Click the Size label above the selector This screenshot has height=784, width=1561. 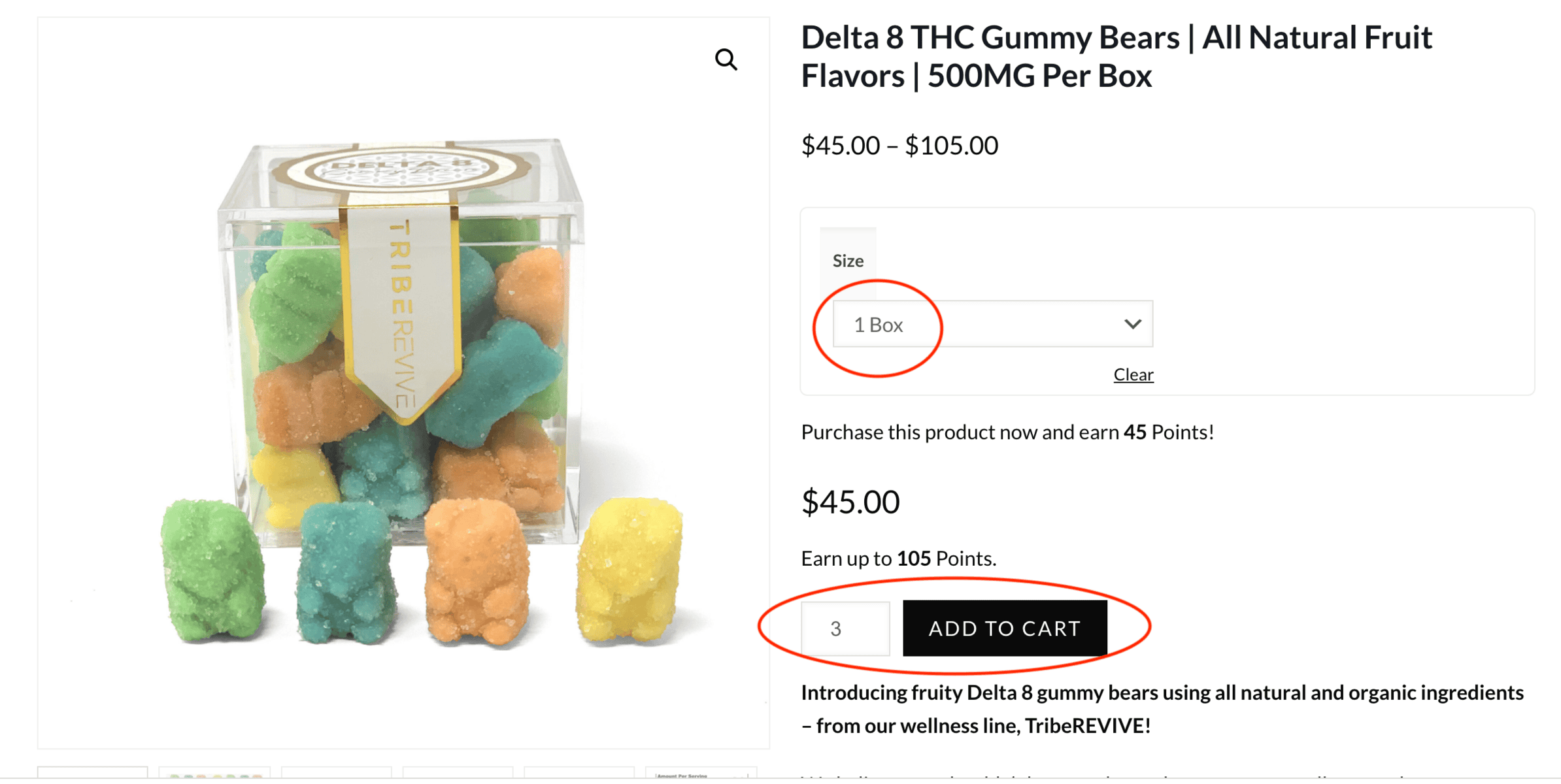[847, 259]
